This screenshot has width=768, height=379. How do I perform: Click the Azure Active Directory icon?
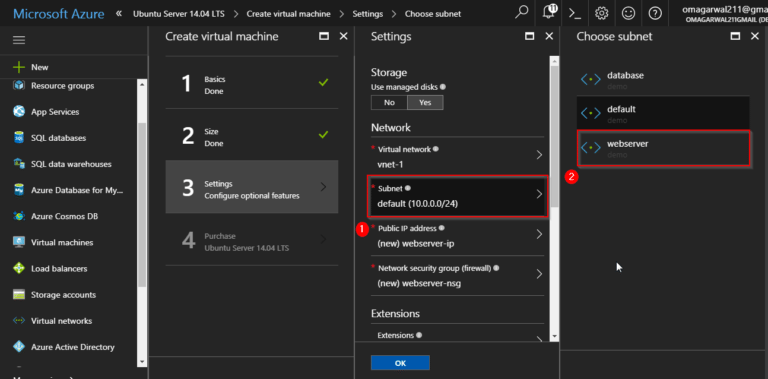(x=19, y=347)
